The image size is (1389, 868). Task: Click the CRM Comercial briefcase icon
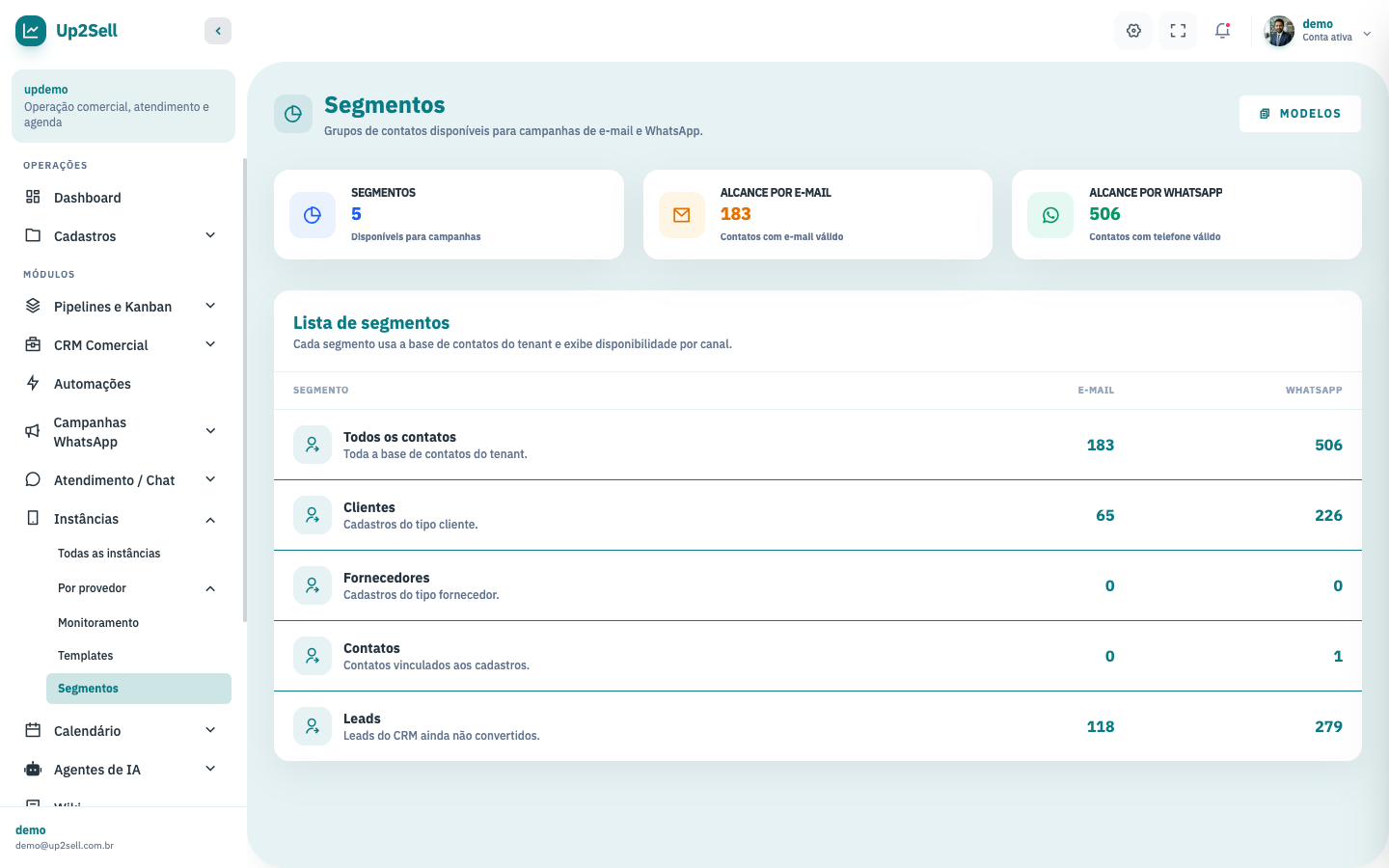[33, 344]
